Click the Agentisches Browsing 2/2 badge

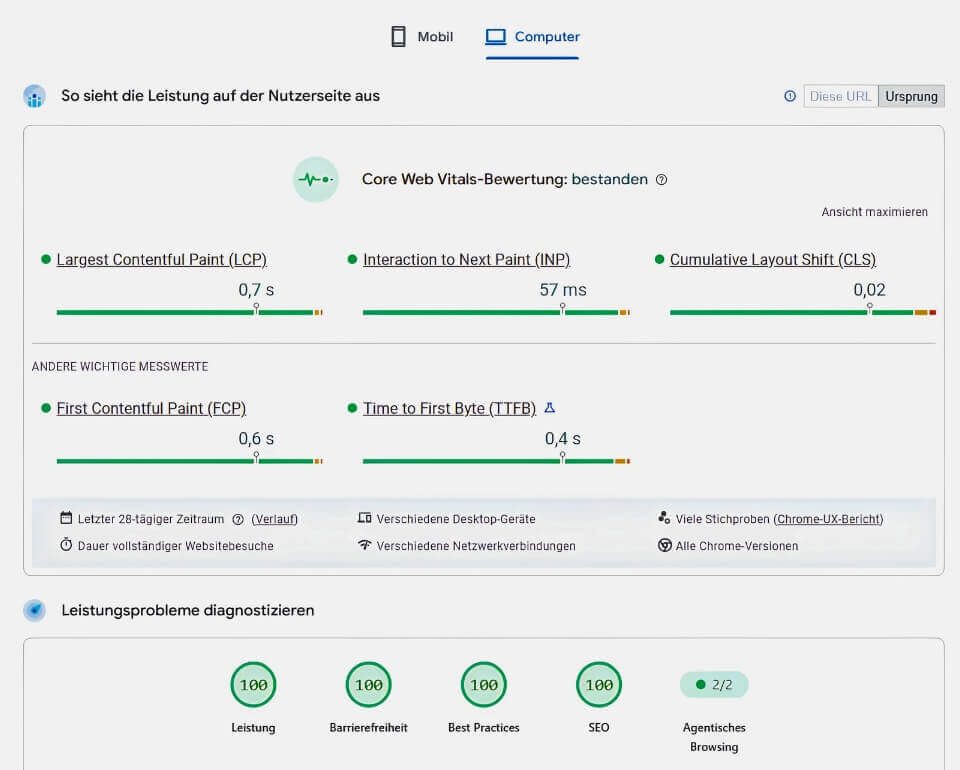pos(714,685)
